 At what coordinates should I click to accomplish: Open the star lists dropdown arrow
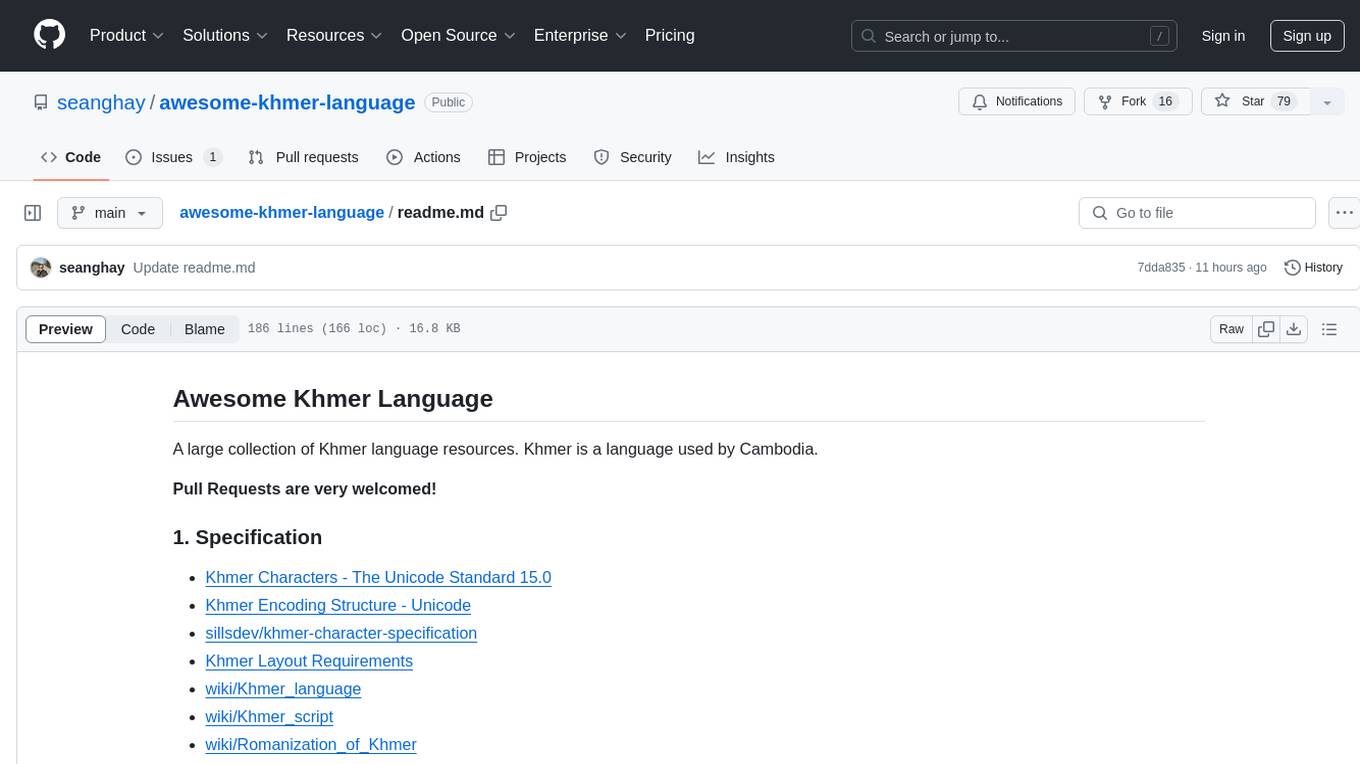1327,102
